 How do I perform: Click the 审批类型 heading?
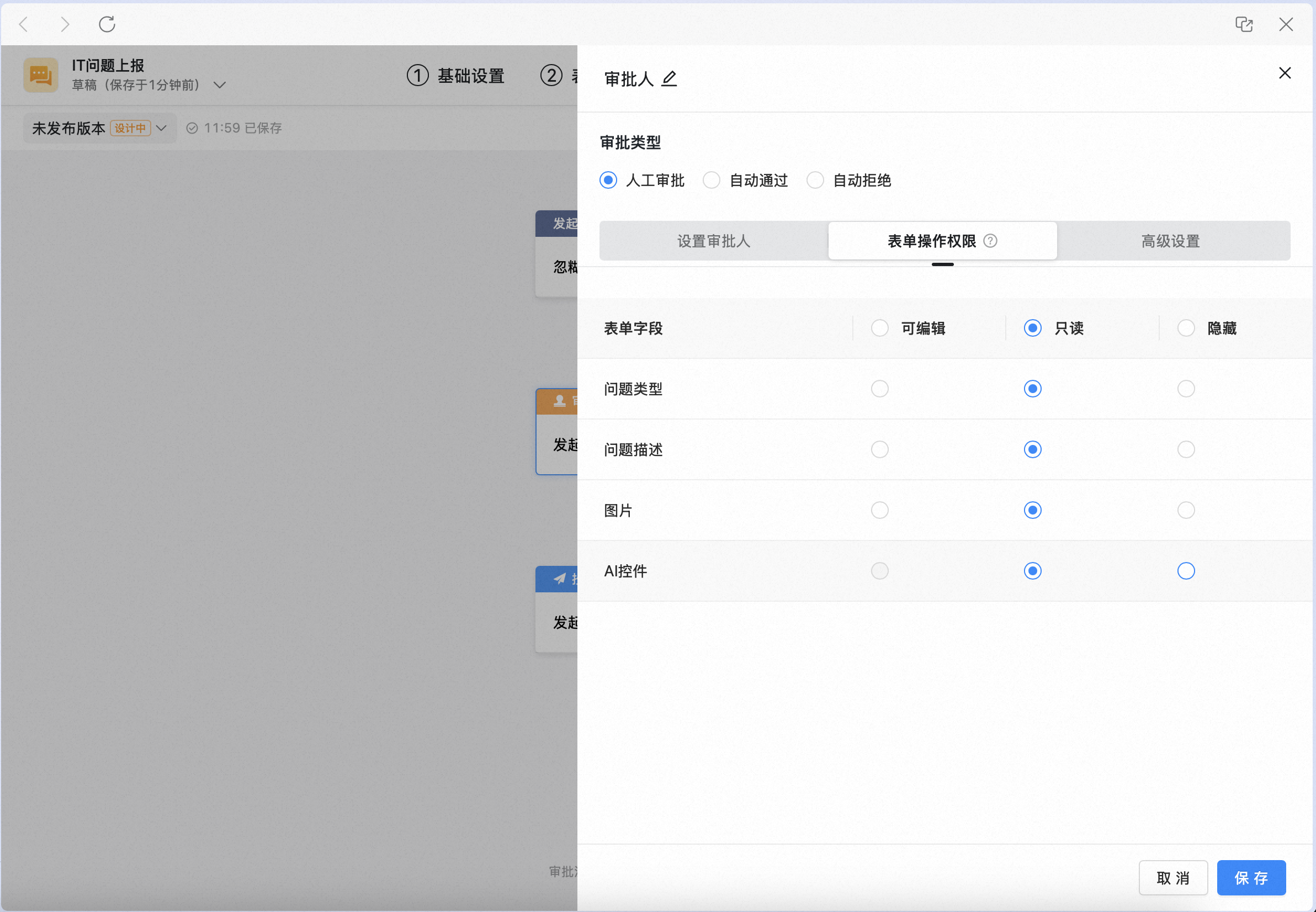(630, 143)
